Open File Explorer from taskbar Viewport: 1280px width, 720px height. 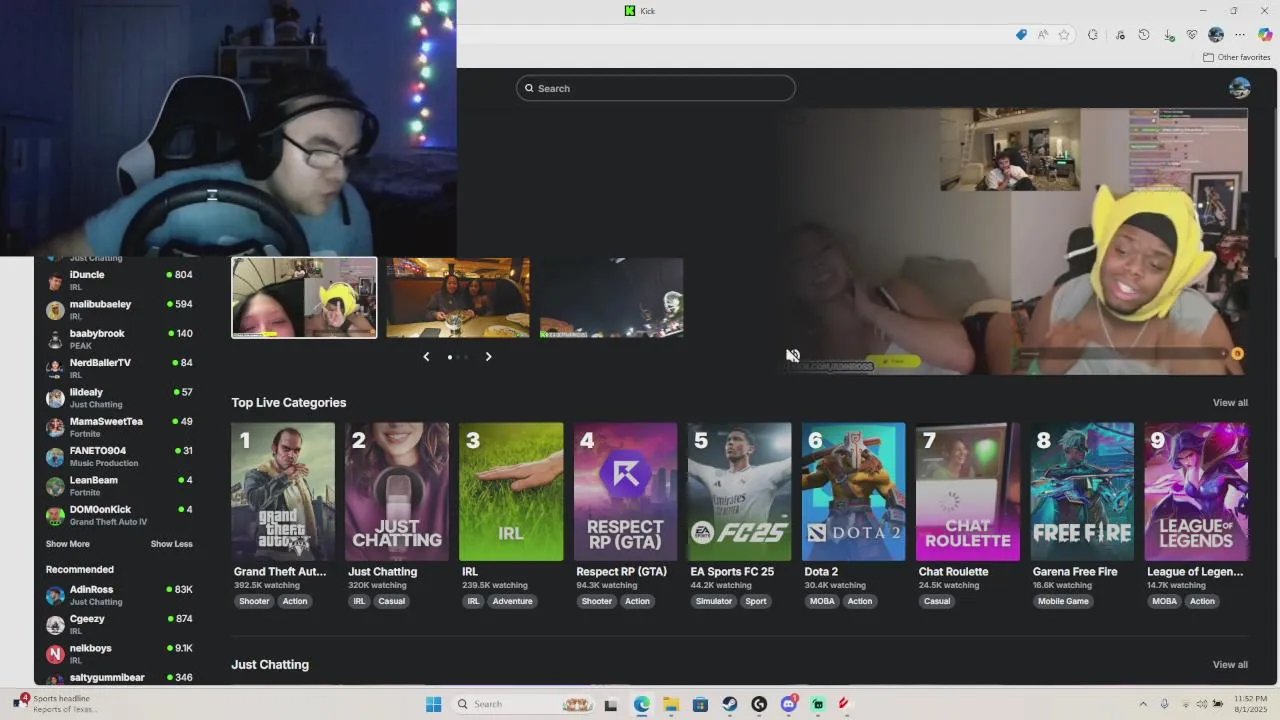[670, 704]
